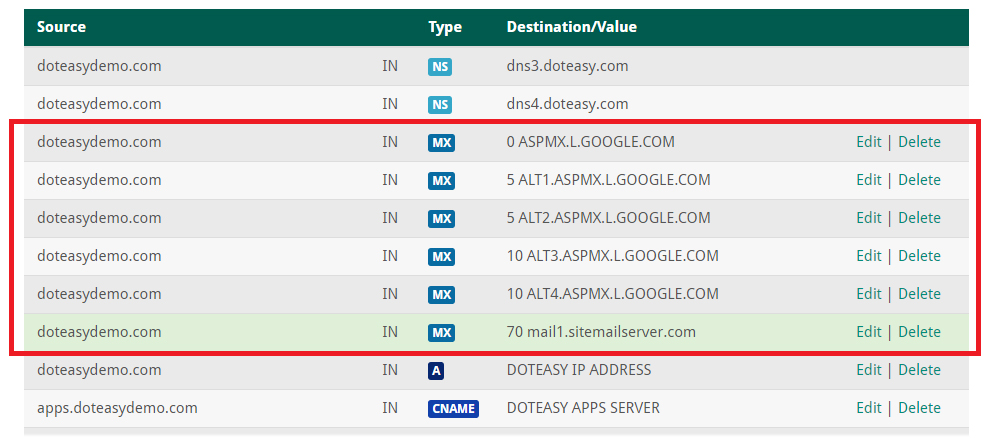
Task: Delete the 5 ALT2.ASPMX.L.GOOGLE.COM record
Action: tap(919, 218)
